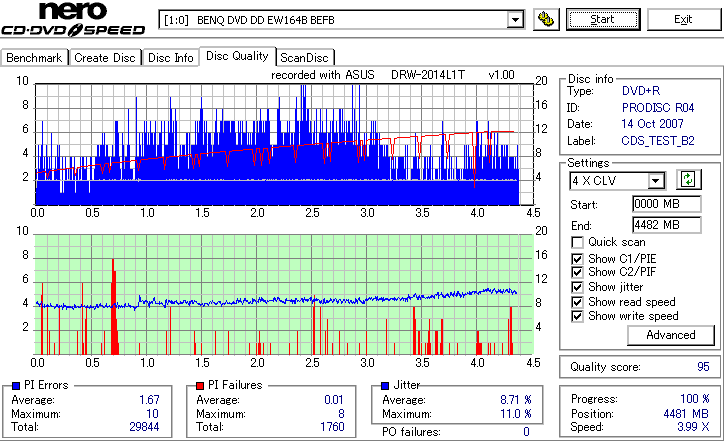Screen dimensions: 724x441
Task: Click the End position field 4482 MB
Action: coord(666,225)
